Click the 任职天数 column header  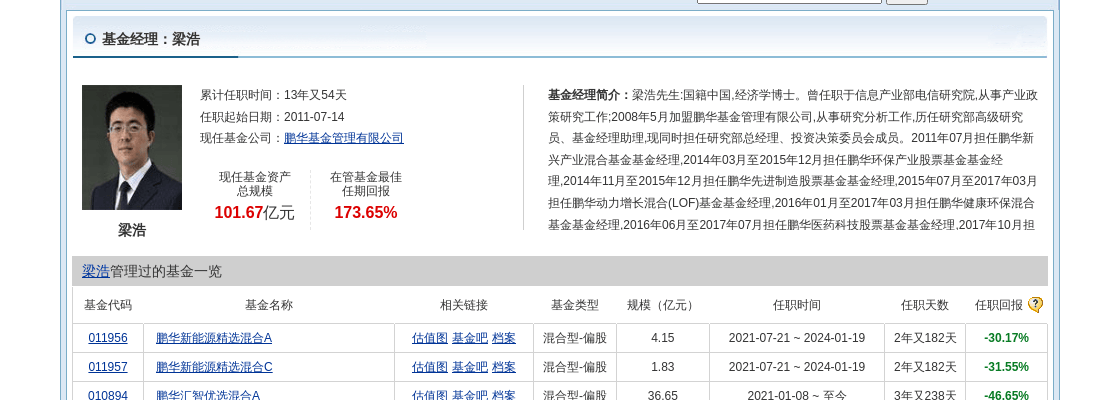(924, 305)
